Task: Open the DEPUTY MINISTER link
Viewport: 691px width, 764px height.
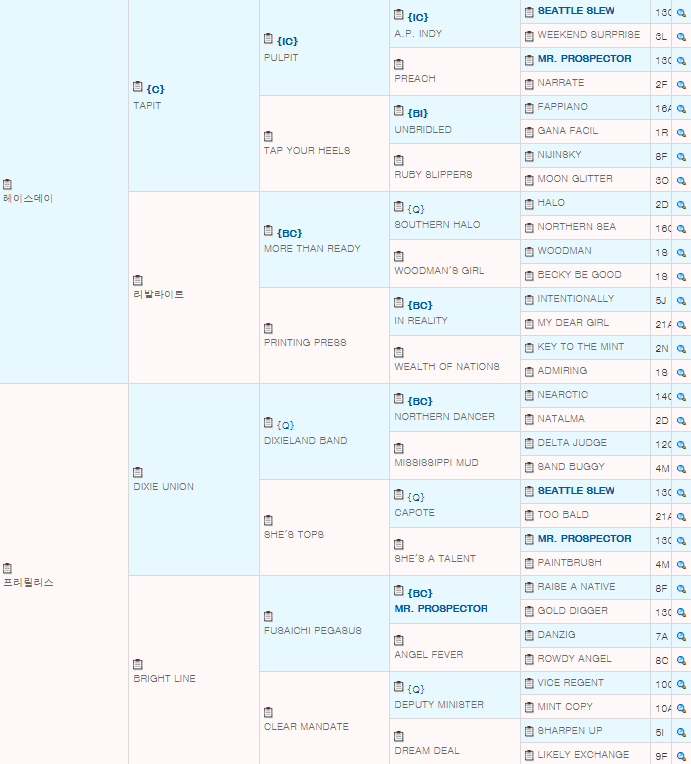Action: click(439, 705)
